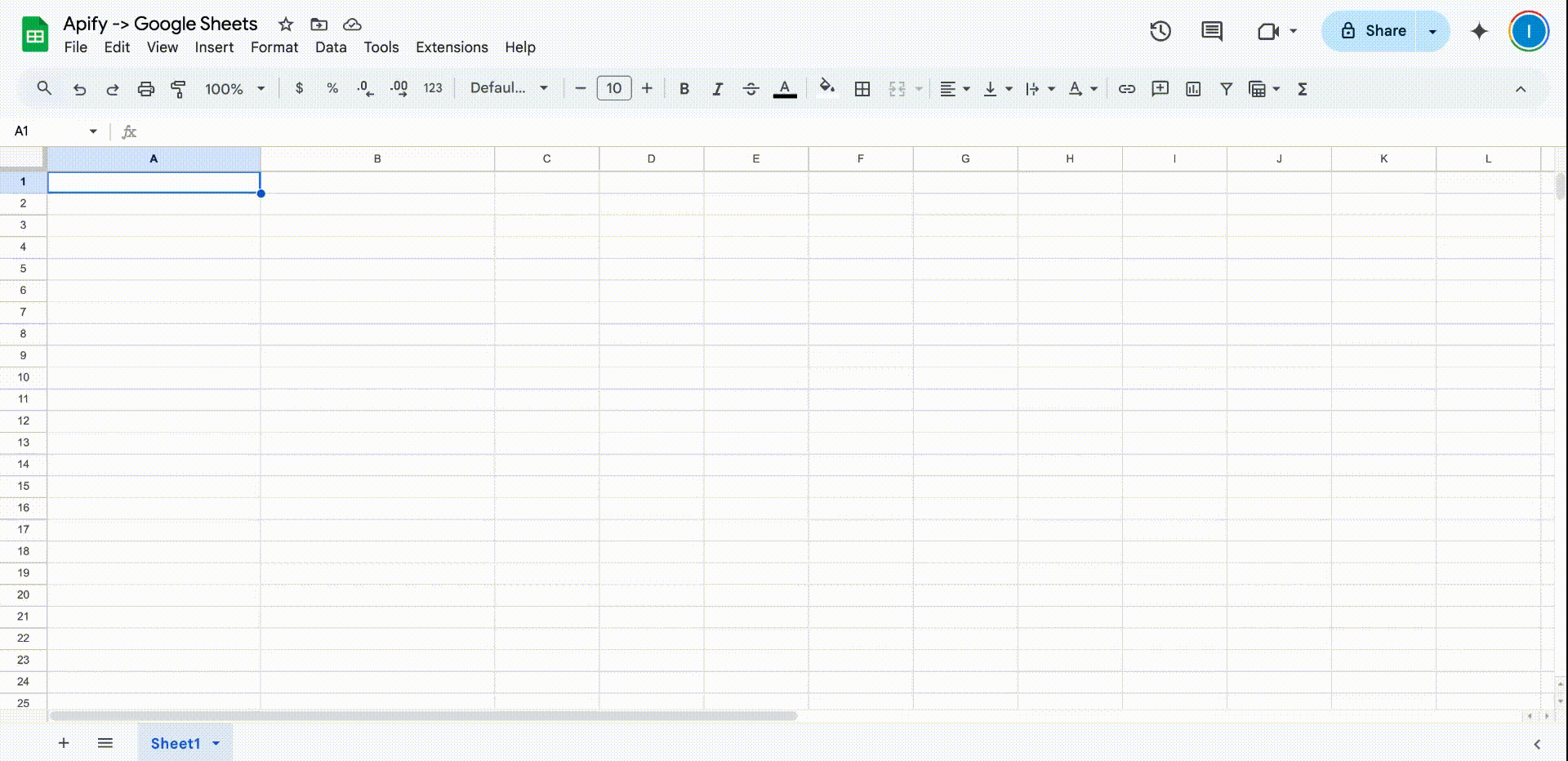Click the Move to folder icon

[319, 24]
